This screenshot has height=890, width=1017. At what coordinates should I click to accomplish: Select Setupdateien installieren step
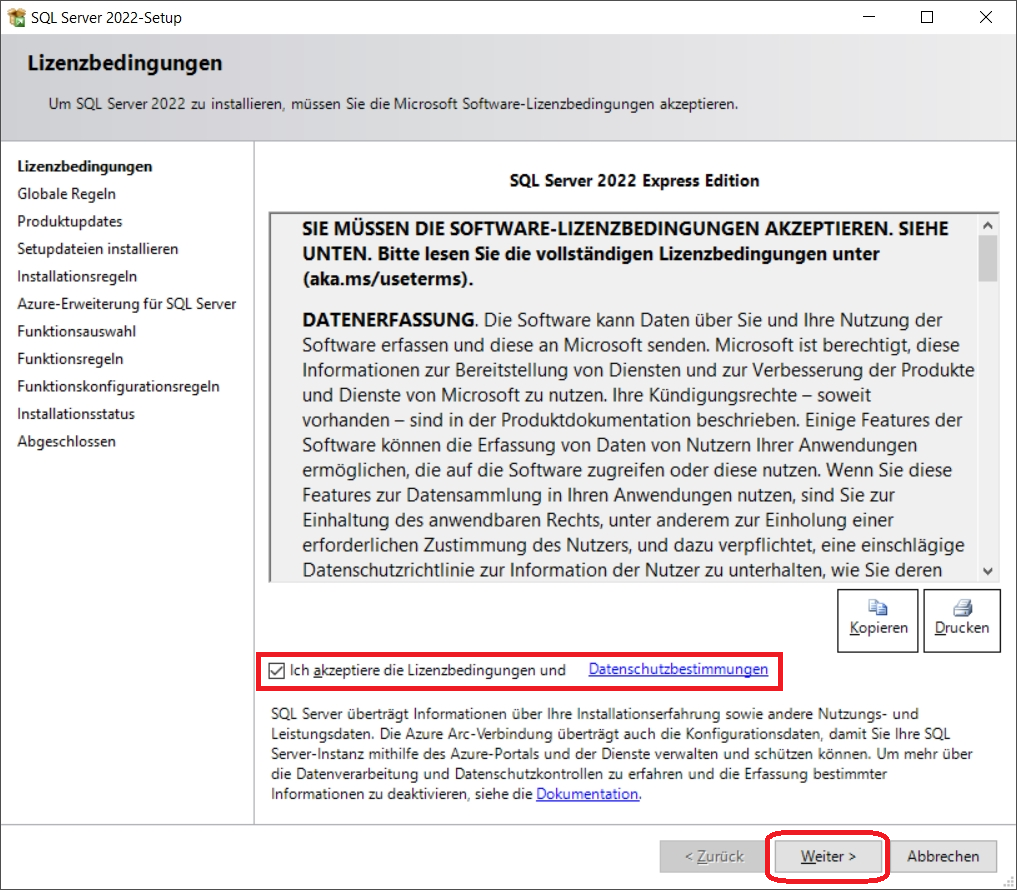[98, 249]
